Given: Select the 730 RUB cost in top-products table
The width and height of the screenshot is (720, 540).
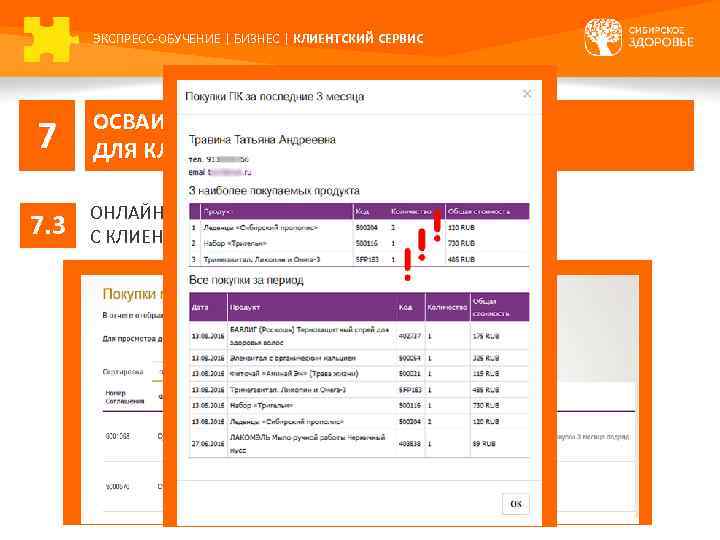Looking at the screenshot, I should coord(461,243).
